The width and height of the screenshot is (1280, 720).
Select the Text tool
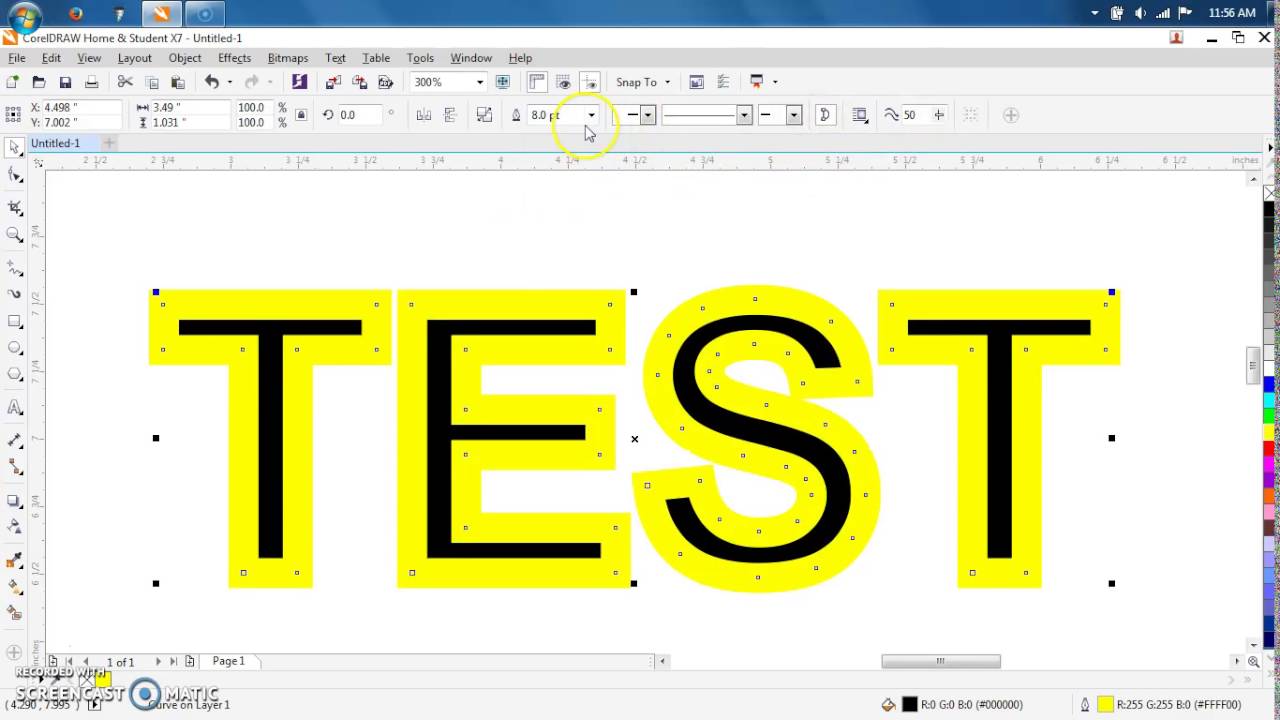click(x=14, y=407)
